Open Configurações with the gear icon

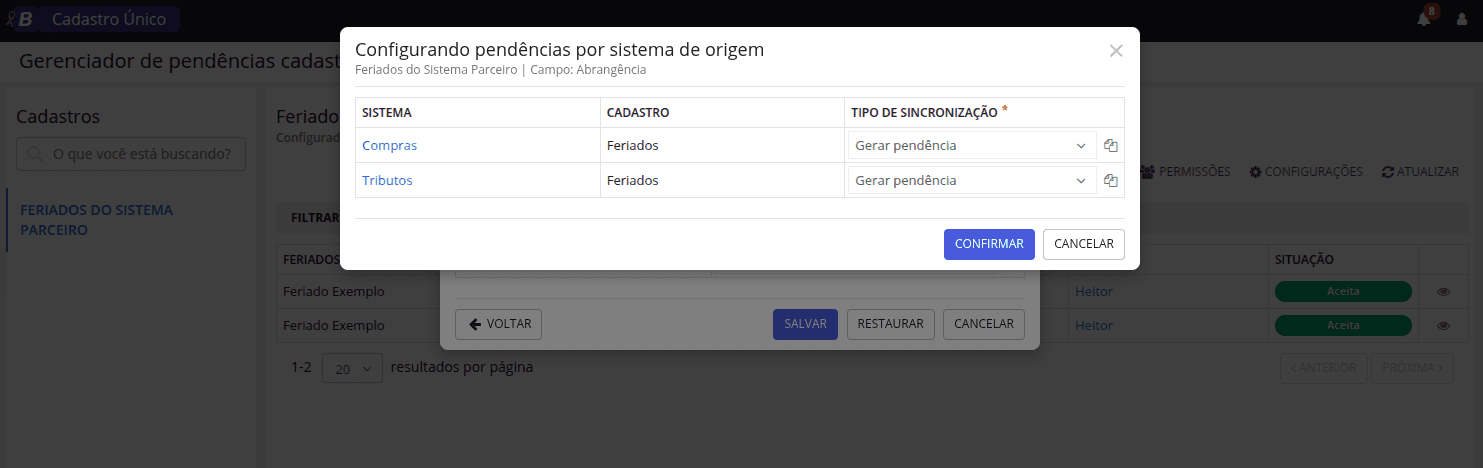[1255, 172]
